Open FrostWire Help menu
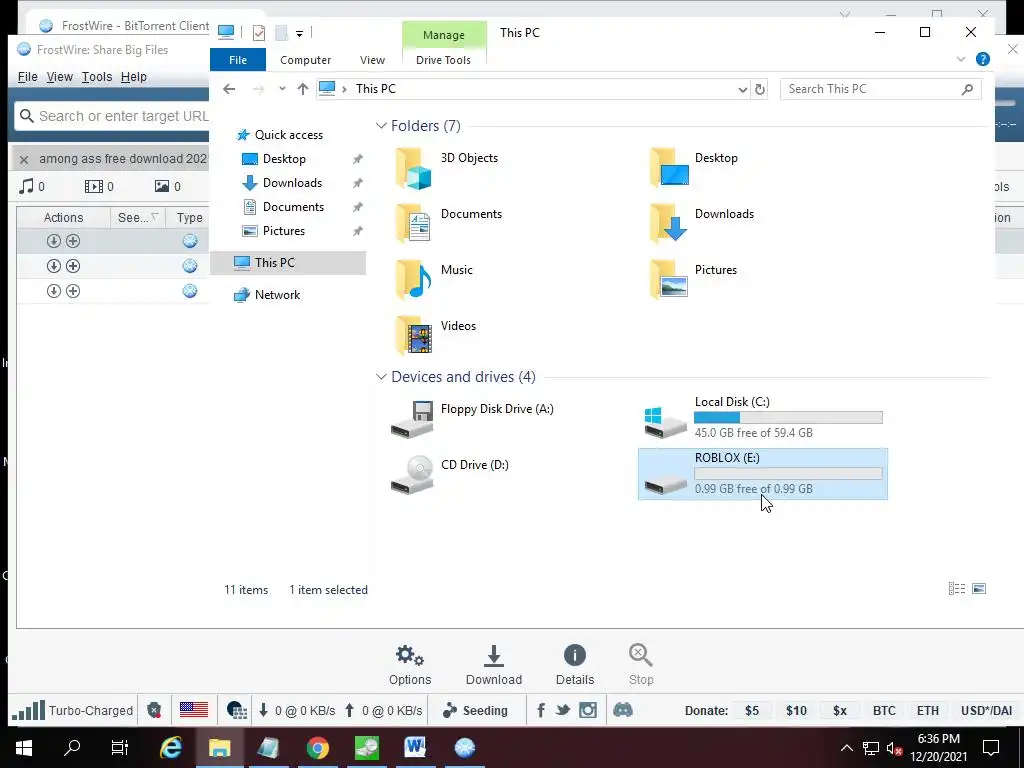The width and height of the screenshot is (1024, 768). pyautogui.click(x=134, y=77)
